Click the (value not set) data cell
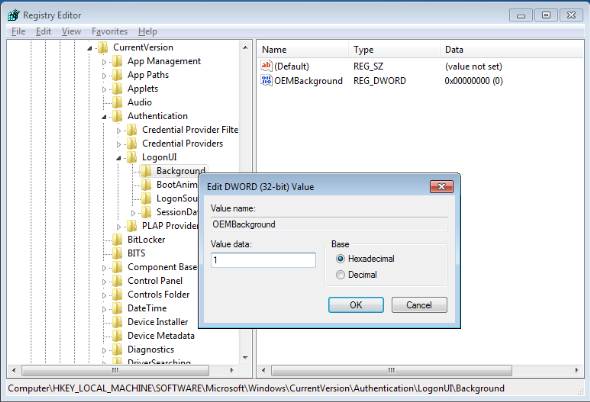This screenshot has width=590, height=402. click(473, 67)
